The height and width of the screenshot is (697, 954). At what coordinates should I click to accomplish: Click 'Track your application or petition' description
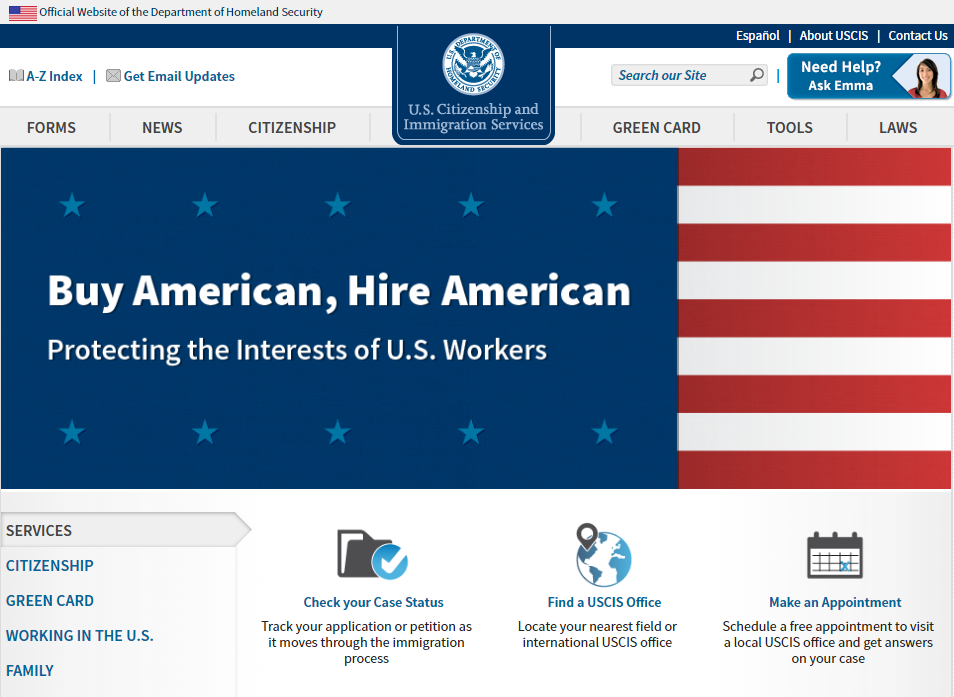pyautogui.click(x=366, y=642)
